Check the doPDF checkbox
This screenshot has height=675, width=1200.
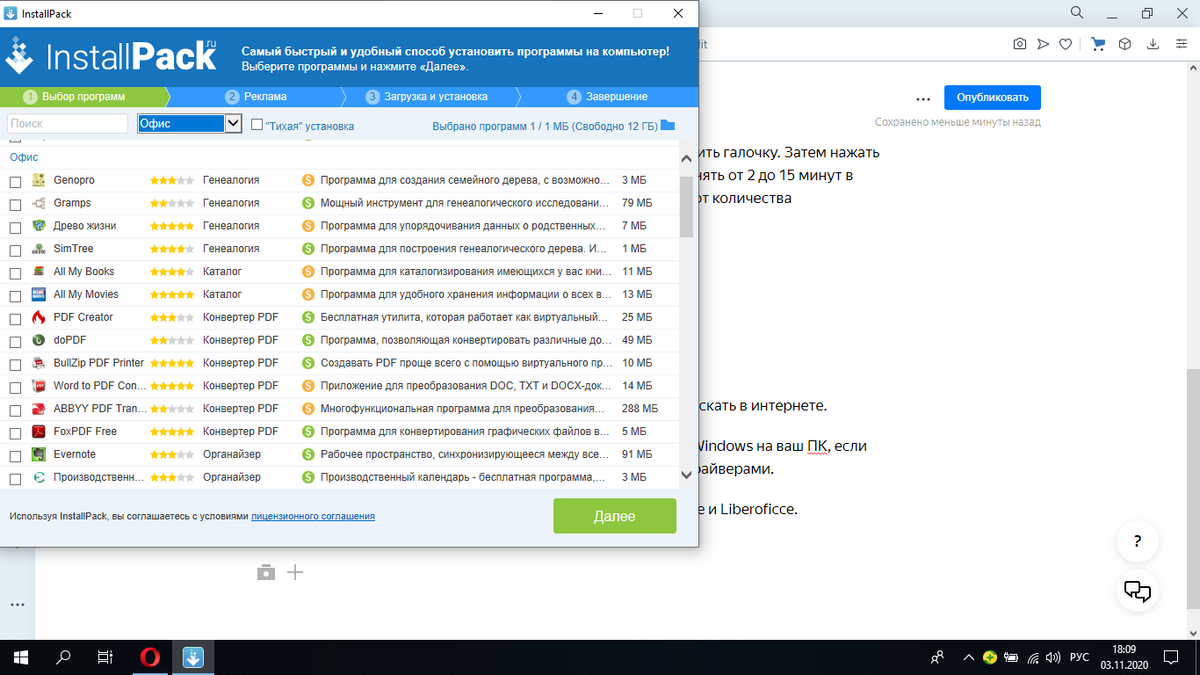(x=15, y=341)
